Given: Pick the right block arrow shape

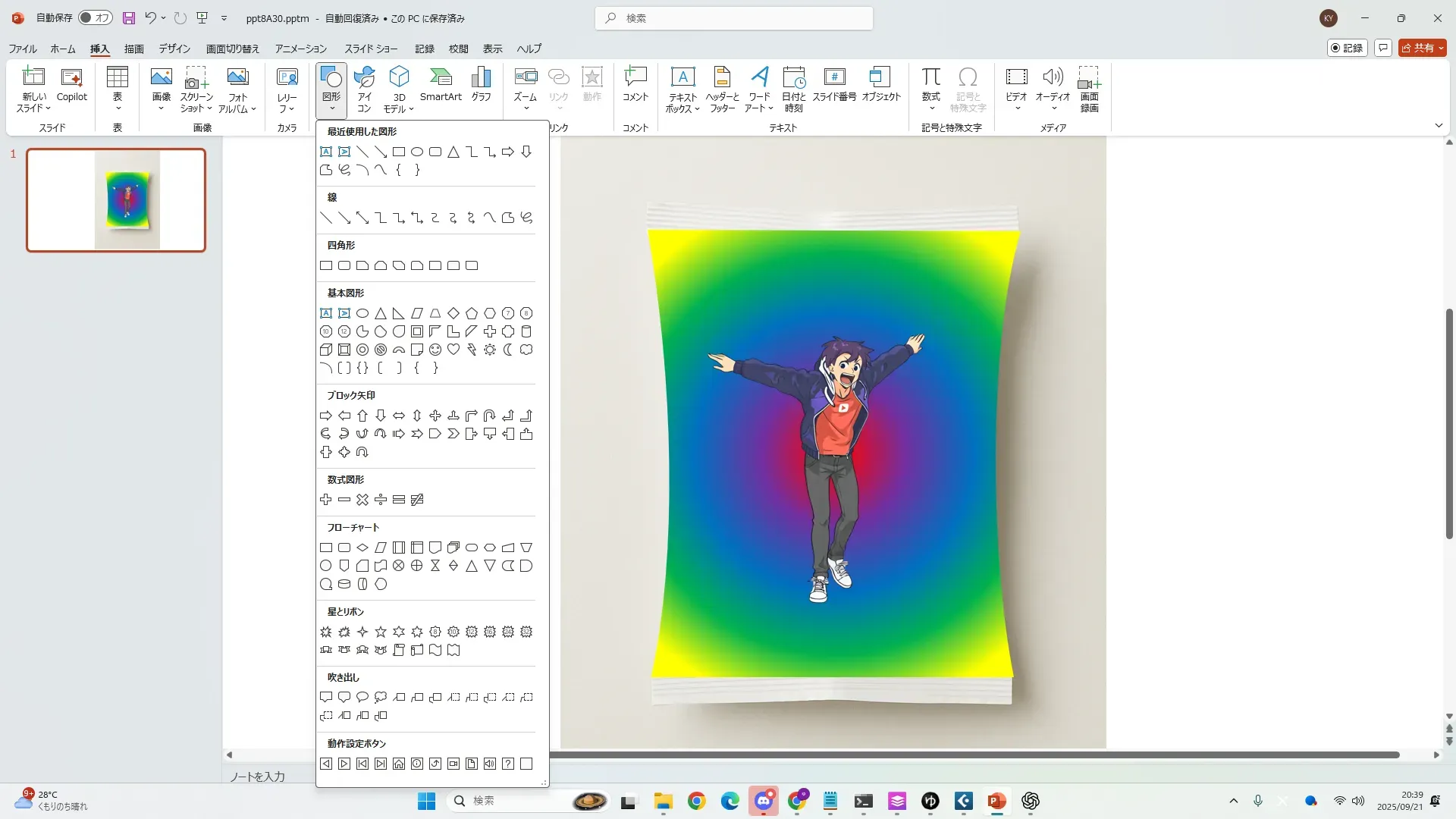Looking at the screenshot, I should pyautogui.click(x=326, y=416).
